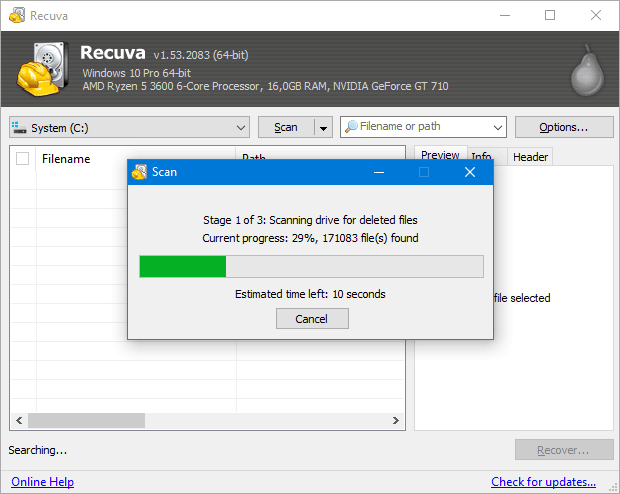
Task: Click the 'Windows 10 Pro 64-bit' text
Action: (136, 73)
